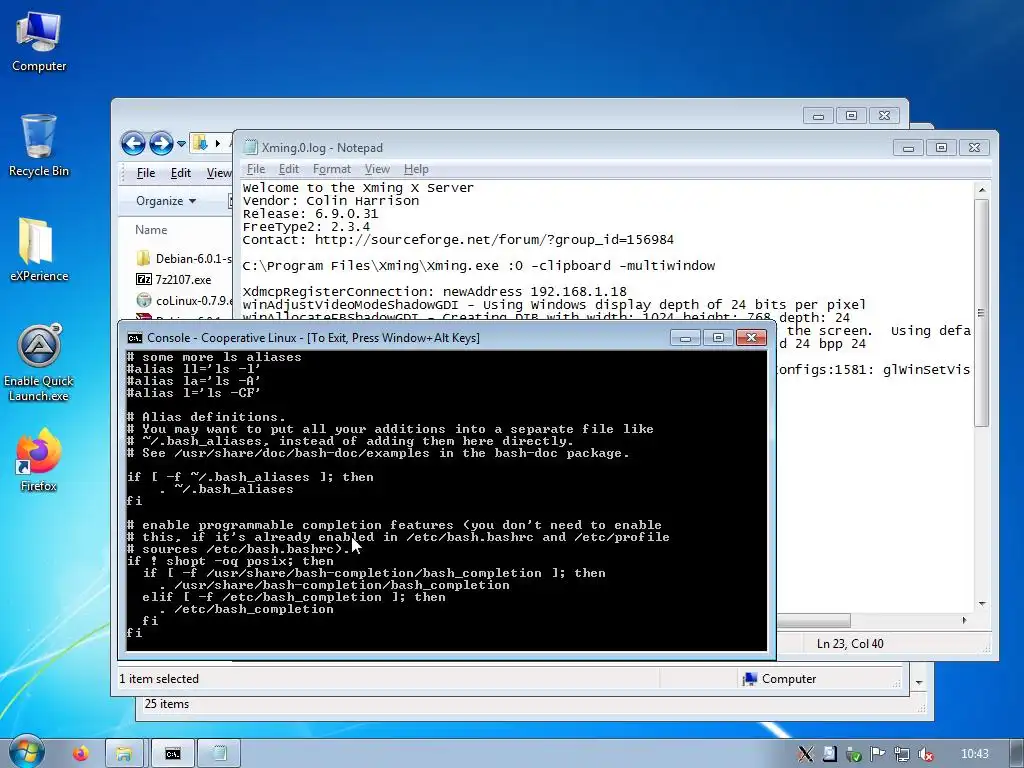Open the Windows Start menu
This screenshot has width=1024, height=768.
tap(27, 752)
